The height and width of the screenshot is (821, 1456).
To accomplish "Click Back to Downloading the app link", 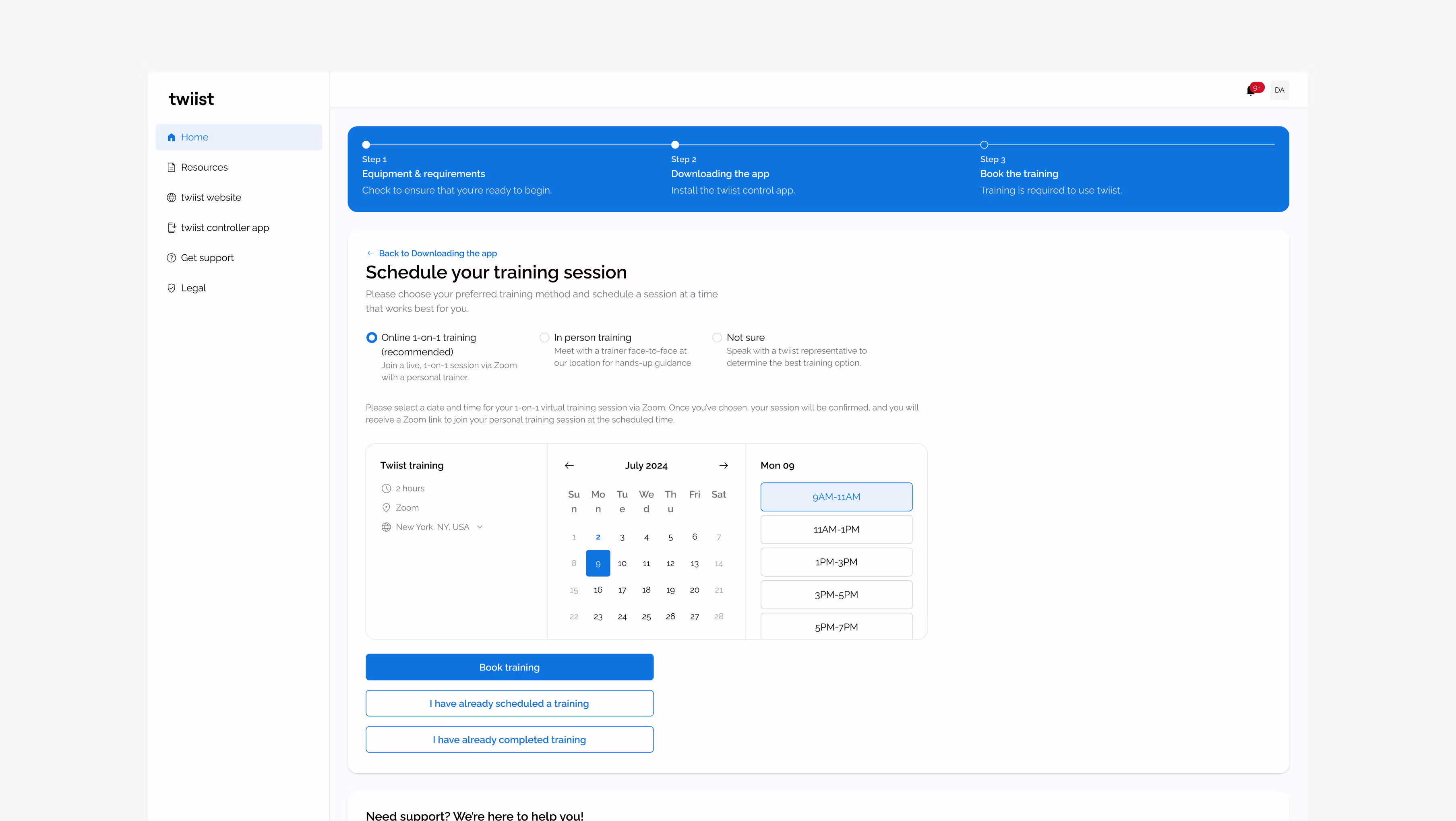I will [x=437, y=253].
